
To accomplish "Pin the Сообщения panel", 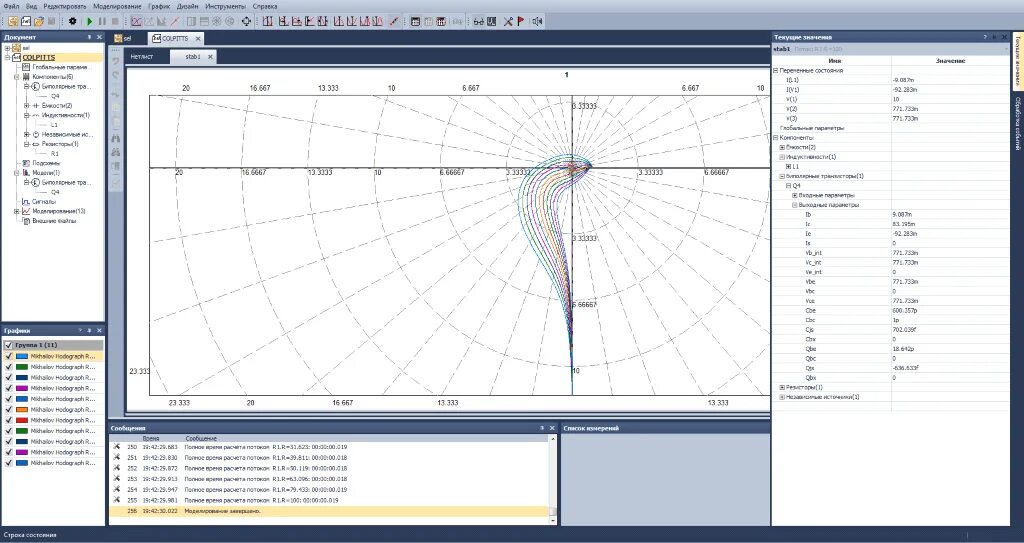I will (542, 428).
